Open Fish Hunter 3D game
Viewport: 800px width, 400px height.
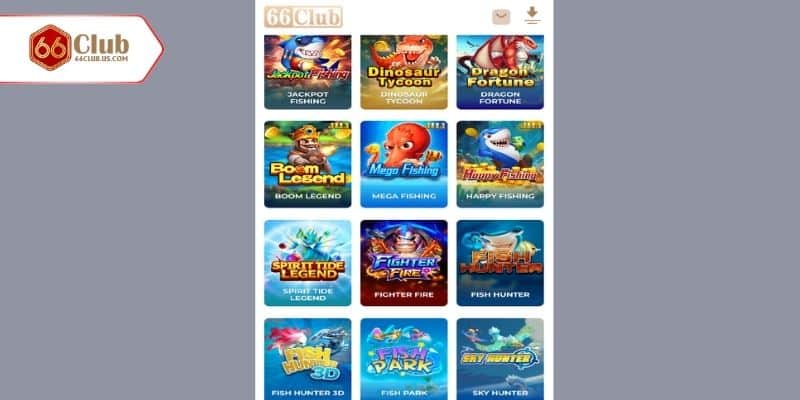[x=308, y=359]
